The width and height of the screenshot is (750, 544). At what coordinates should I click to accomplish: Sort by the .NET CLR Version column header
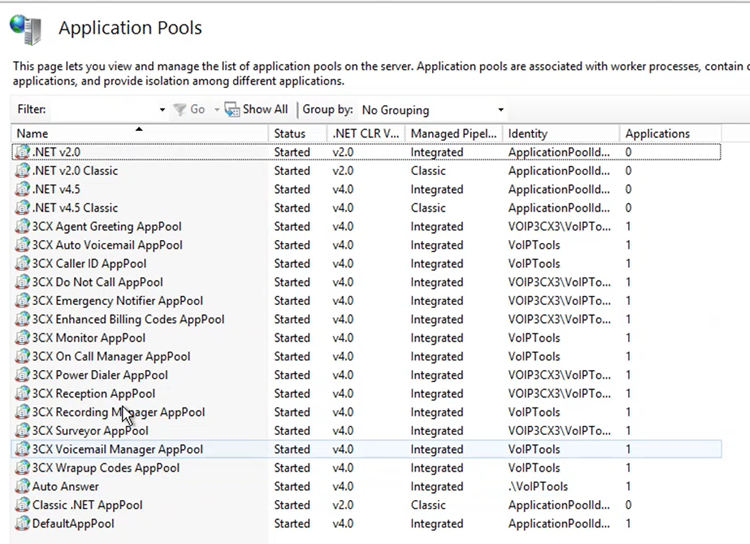(x=366, y=133)
